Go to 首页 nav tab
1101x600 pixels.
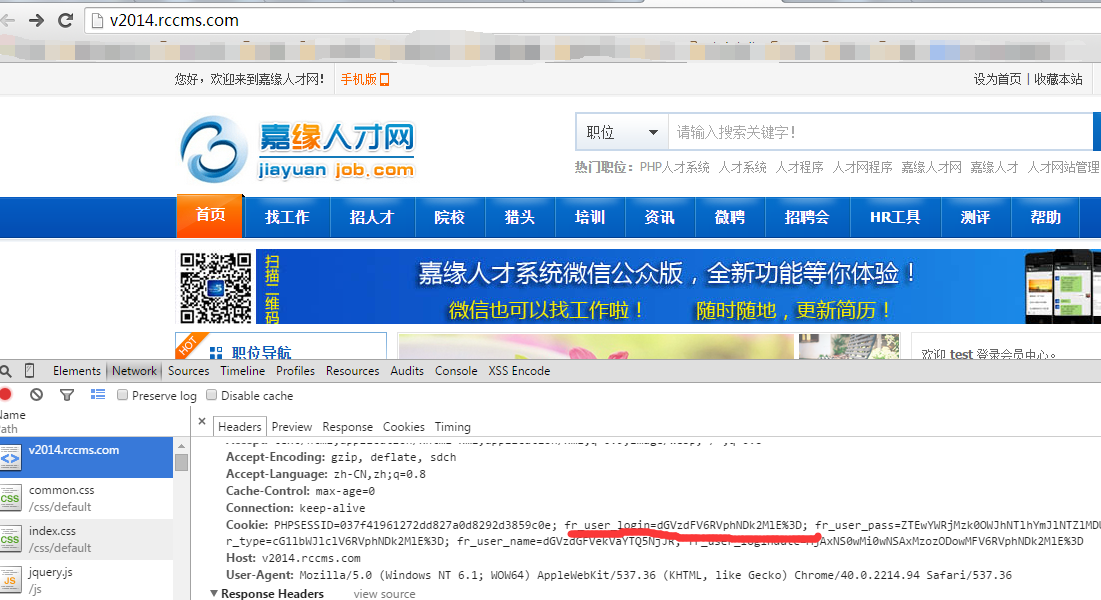coord(210,216)
